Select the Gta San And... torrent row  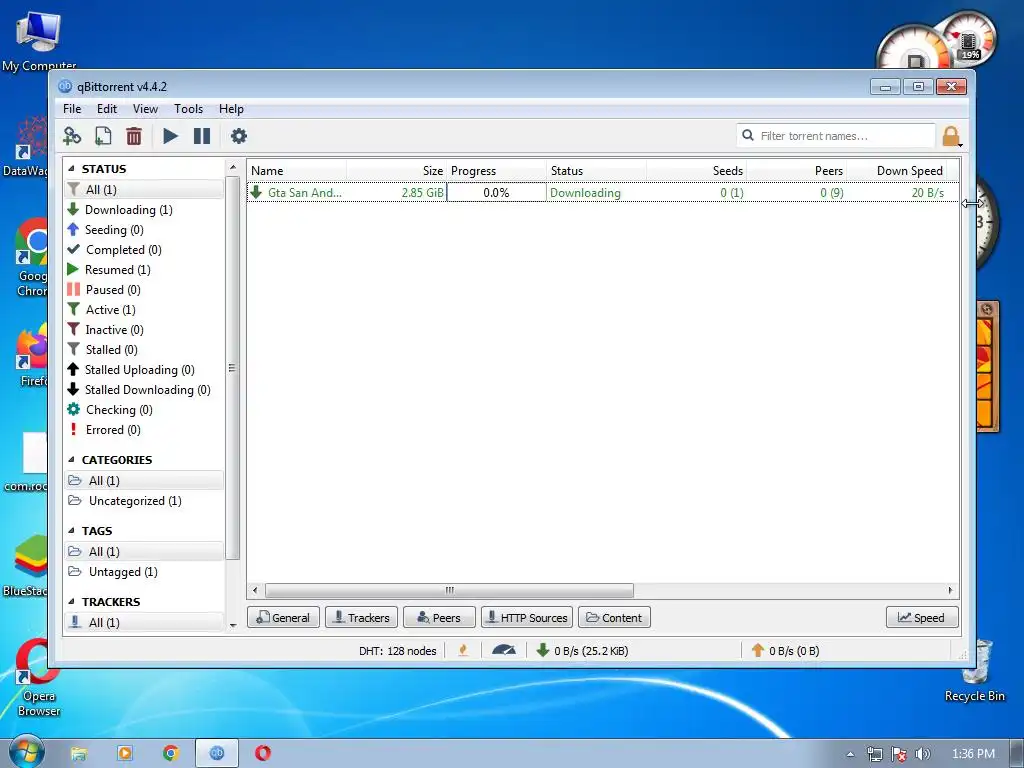[603, 193]
